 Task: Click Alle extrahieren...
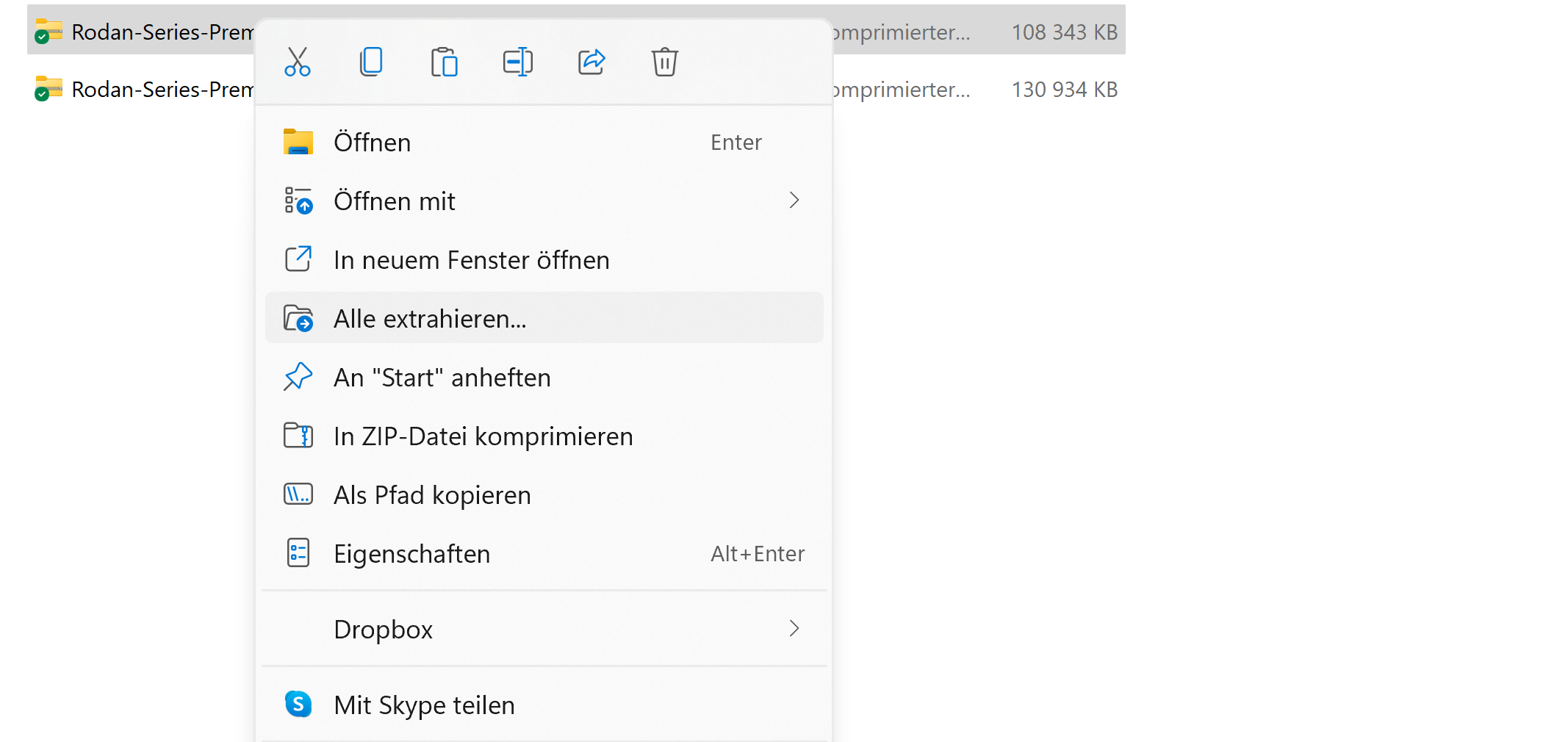(430, 317)
